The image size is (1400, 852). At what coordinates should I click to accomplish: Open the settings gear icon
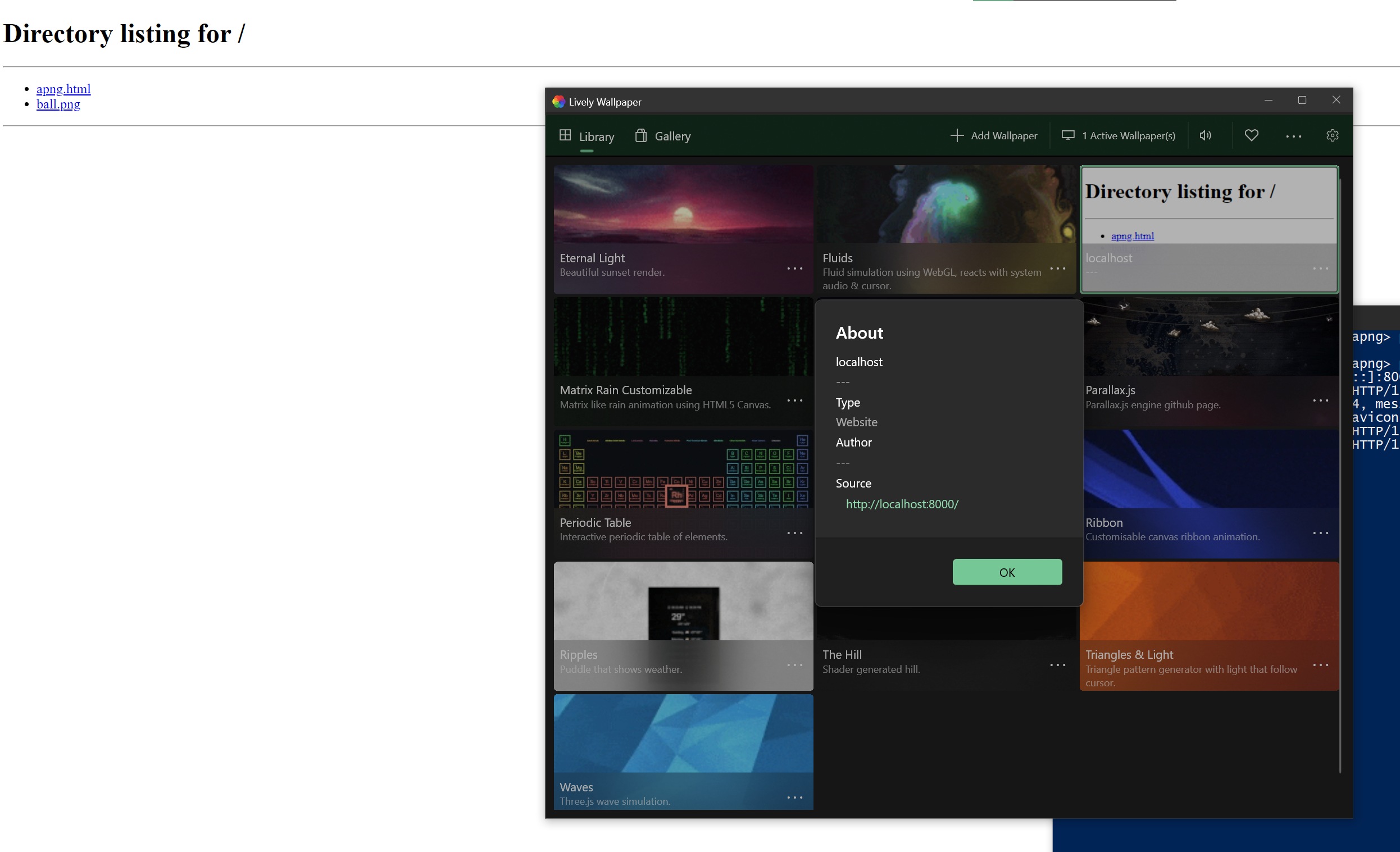1333,136
